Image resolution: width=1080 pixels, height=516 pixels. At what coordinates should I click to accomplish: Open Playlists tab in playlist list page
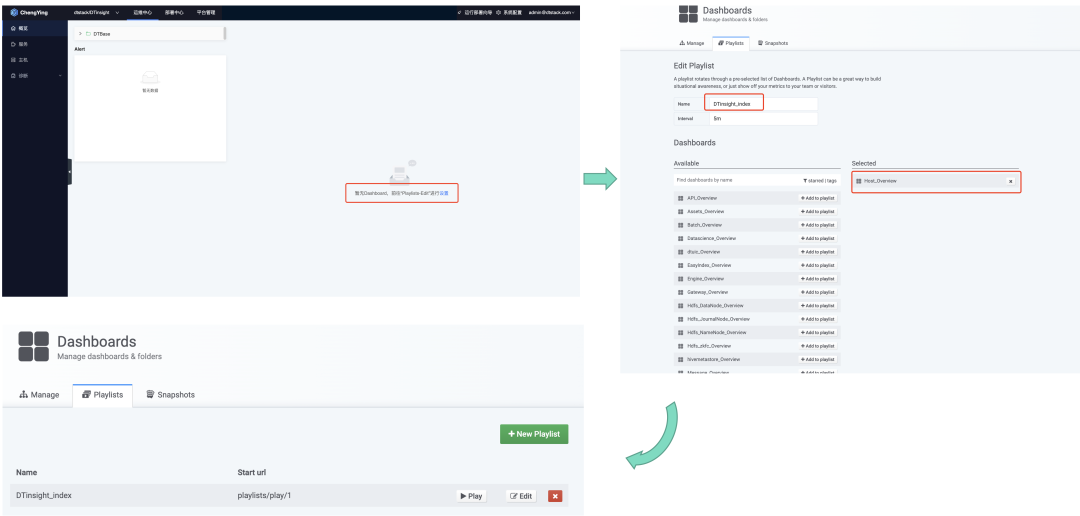pyautogui.click(x=103, y=395)
